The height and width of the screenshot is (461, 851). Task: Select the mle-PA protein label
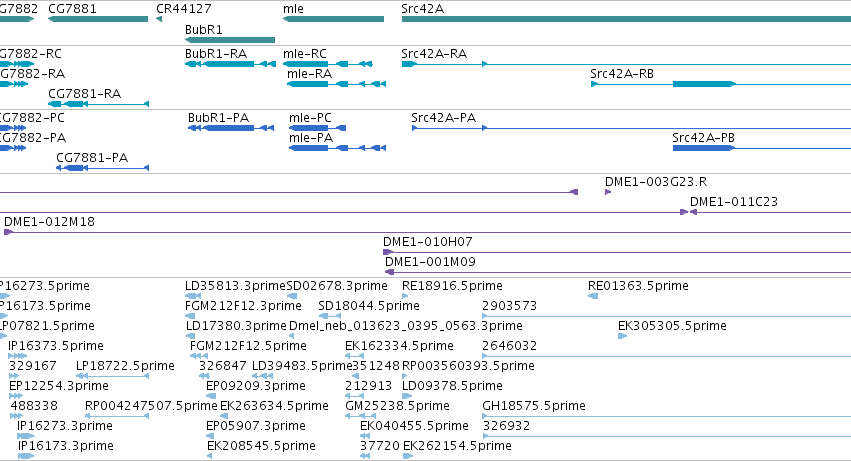(310, 138)
